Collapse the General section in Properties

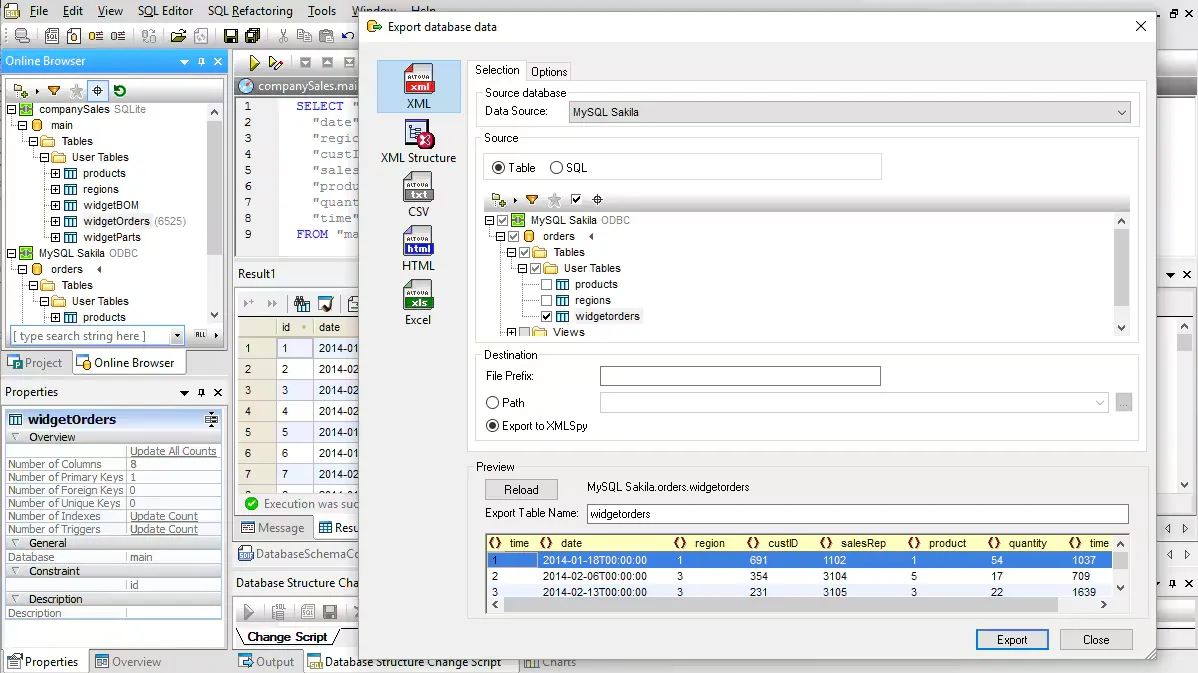tap(15, 543)
